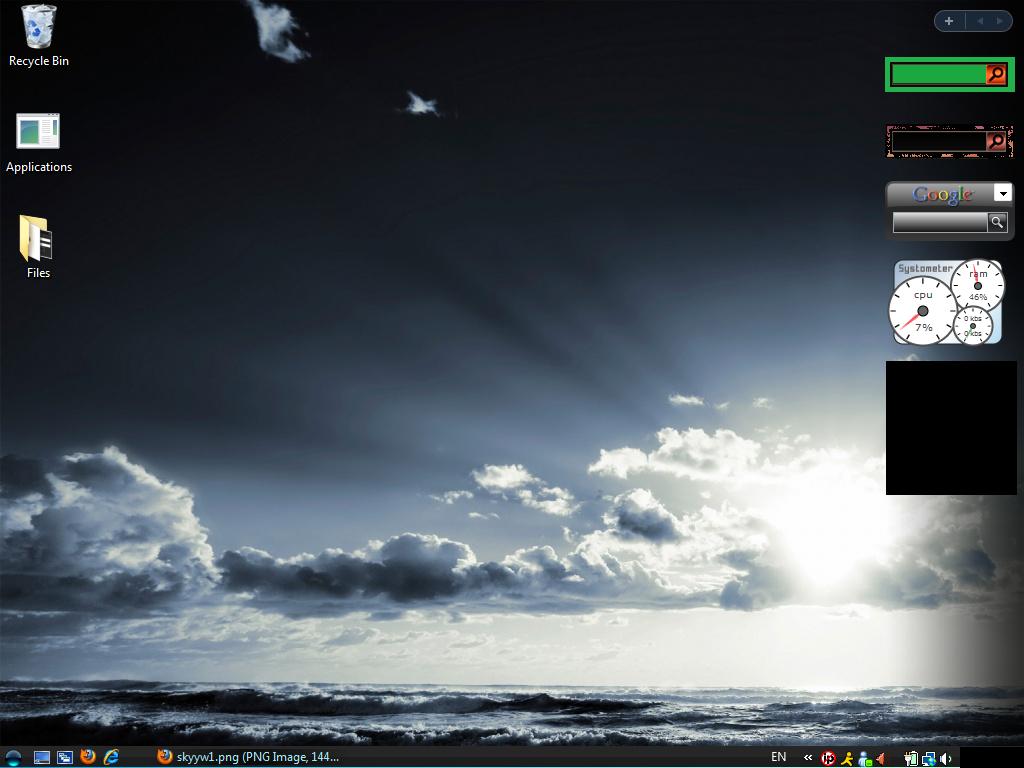This screenshot has height=768, width=1024.
Task: Click the Google gadget search text field
Action: 940,223
